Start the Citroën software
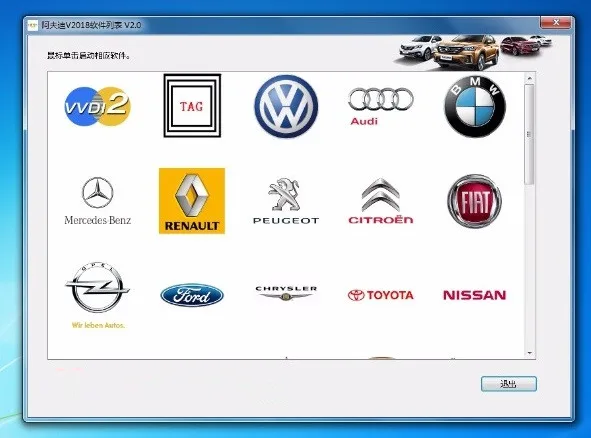This screenshot has width=591, height=438. 381,201
